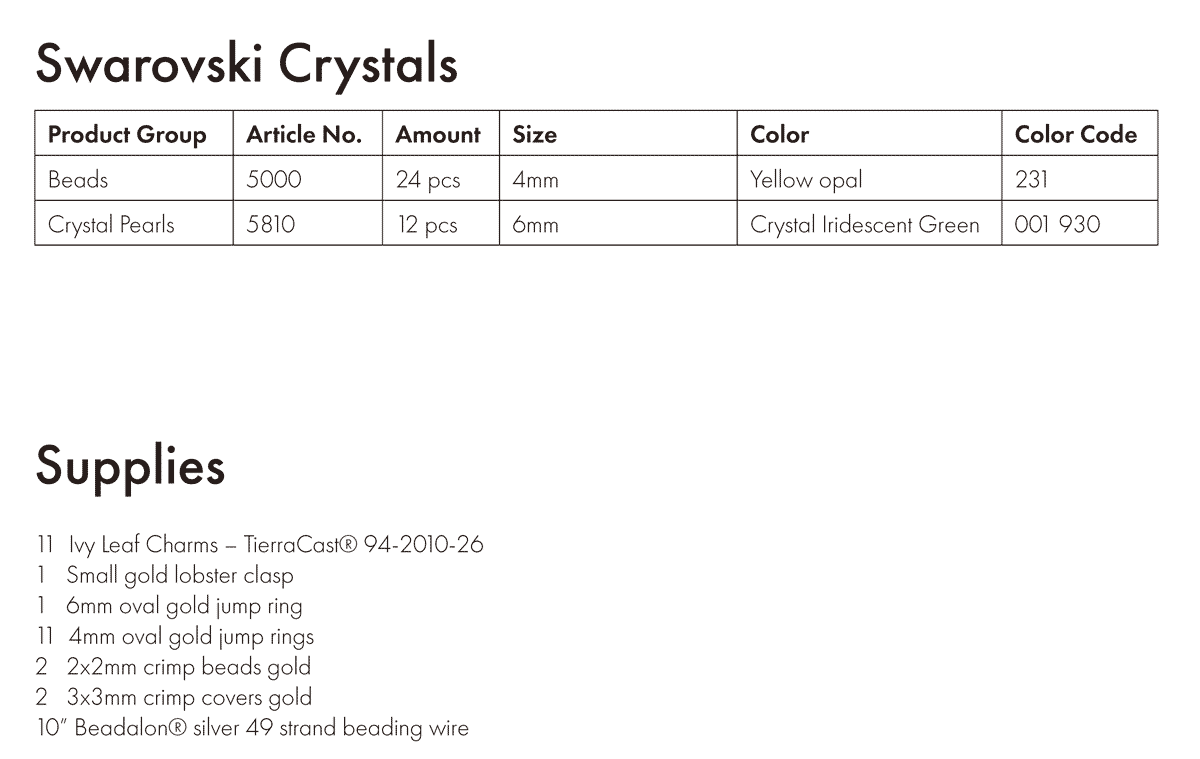Select the Amount column header
The width and height of the screenshot is (1200, 759).
coord(441,133)
